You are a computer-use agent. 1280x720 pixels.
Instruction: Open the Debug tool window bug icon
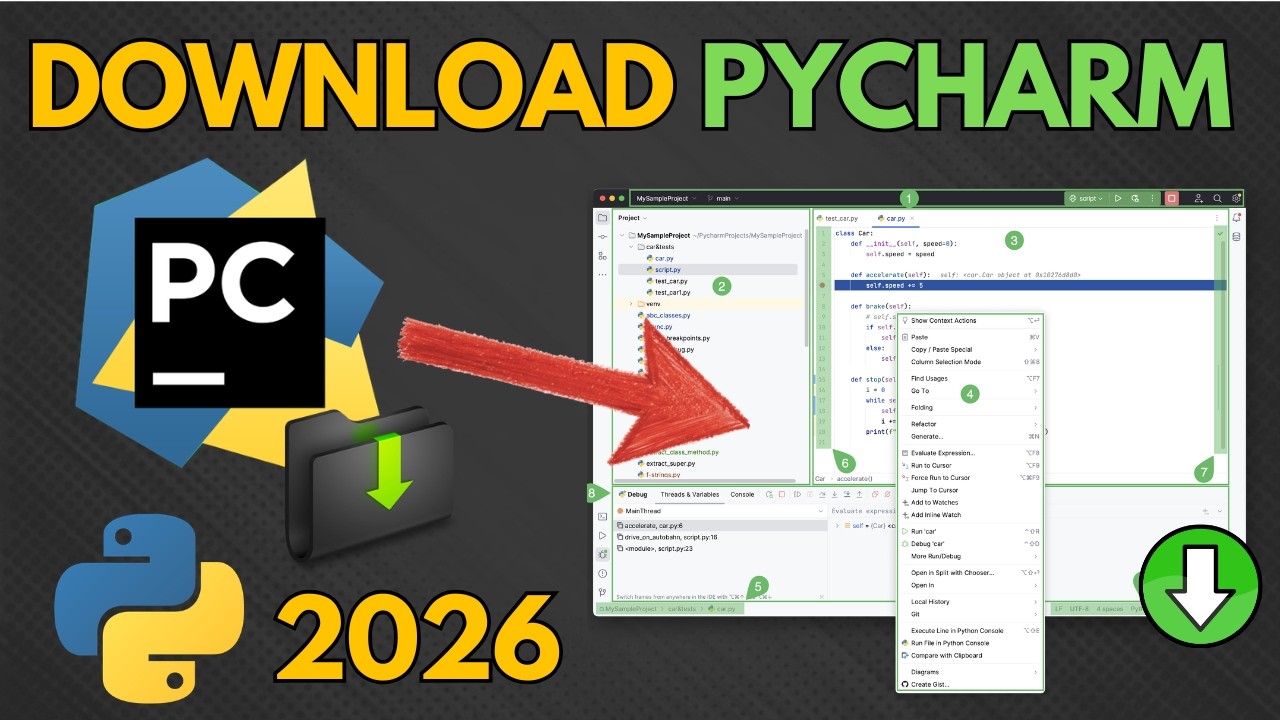[x=602, y=554]
